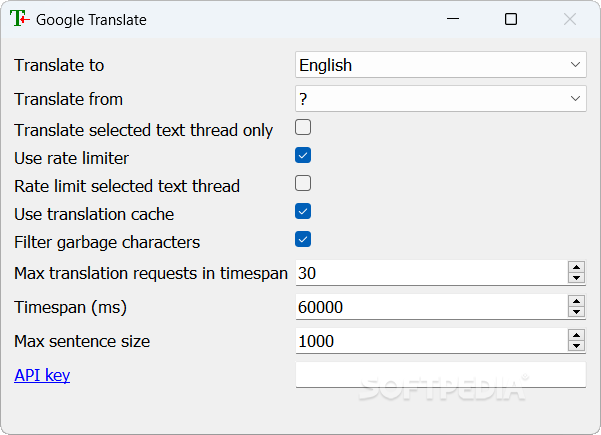Open the 'Translate to' English dropdown

click(x=440, y=65)
